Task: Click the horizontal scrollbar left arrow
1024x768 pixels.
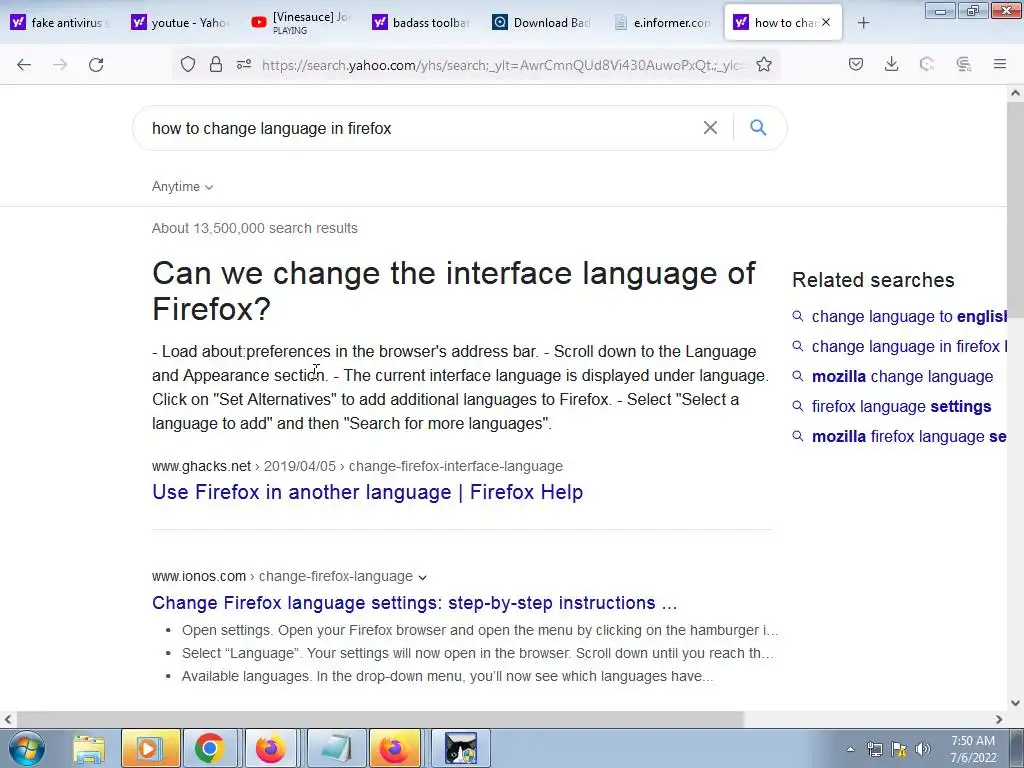Action: pos(8,719)
